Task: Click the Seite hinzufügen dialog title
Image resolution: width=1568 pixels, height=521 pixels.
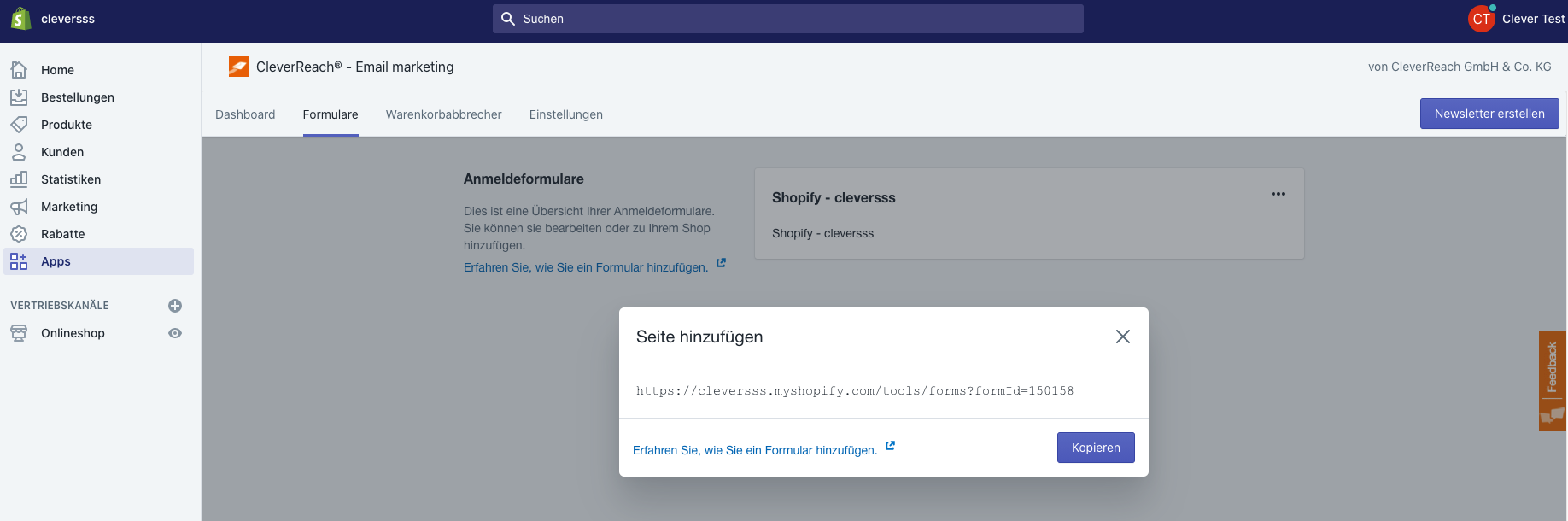Action: [x=699, y=337]
